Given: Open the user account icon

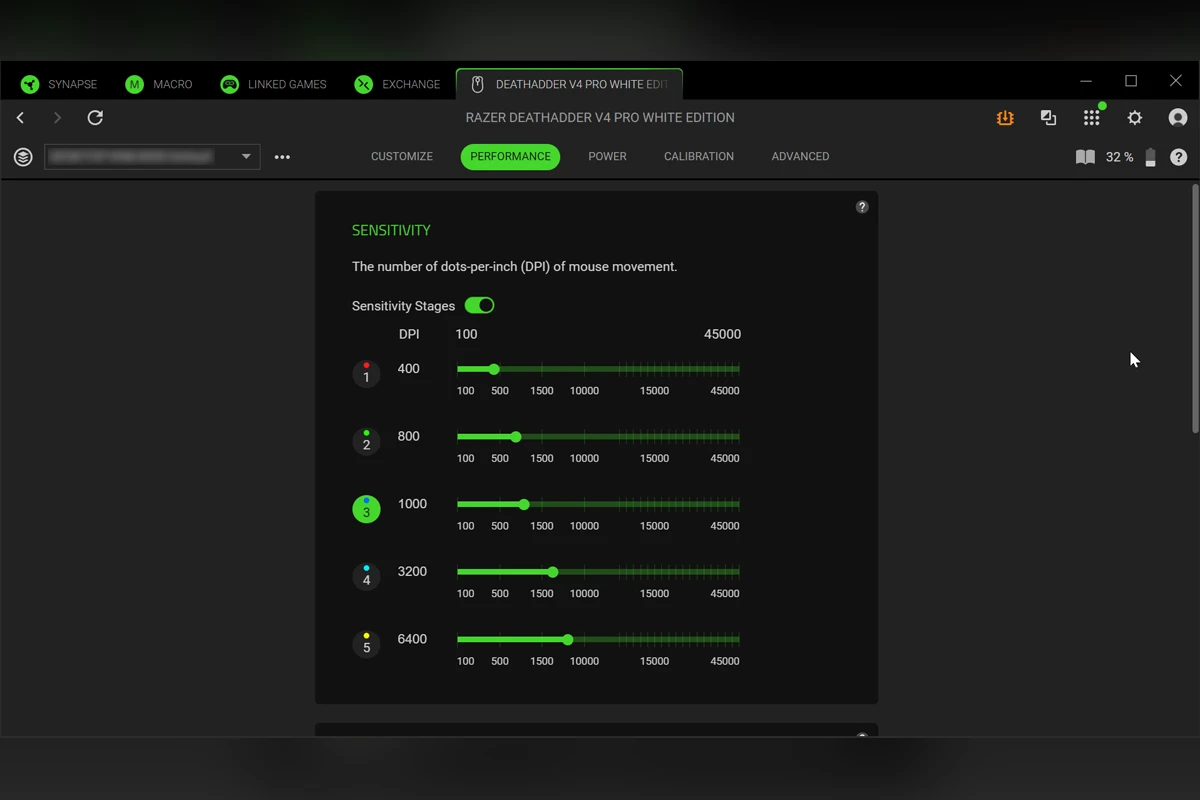Looking at the screenshot, I should point(1178,118).
